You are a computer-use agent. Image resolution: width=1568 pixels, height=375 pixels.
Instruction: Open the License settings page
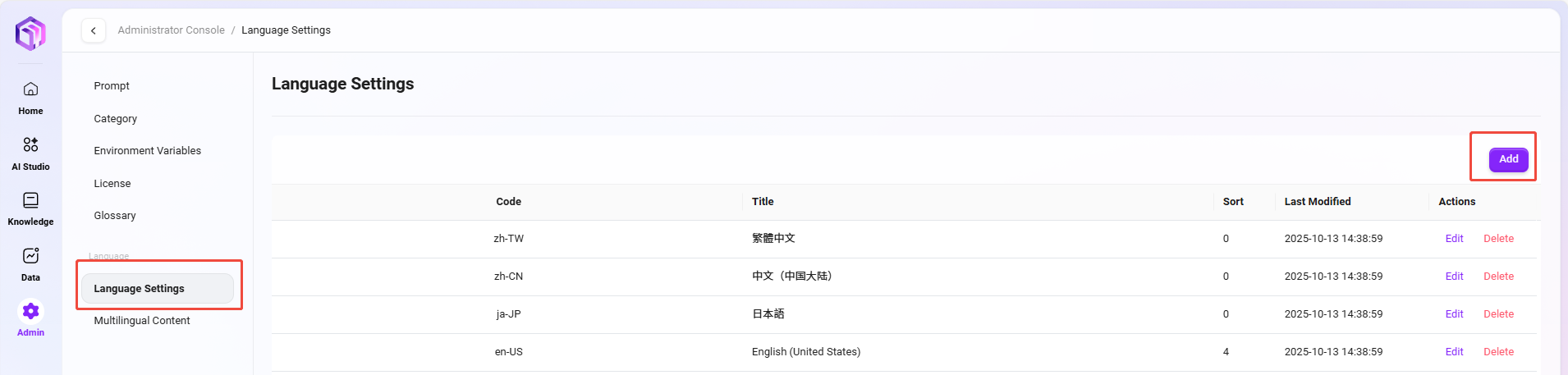pyautogui.click(x=112, y=184)
